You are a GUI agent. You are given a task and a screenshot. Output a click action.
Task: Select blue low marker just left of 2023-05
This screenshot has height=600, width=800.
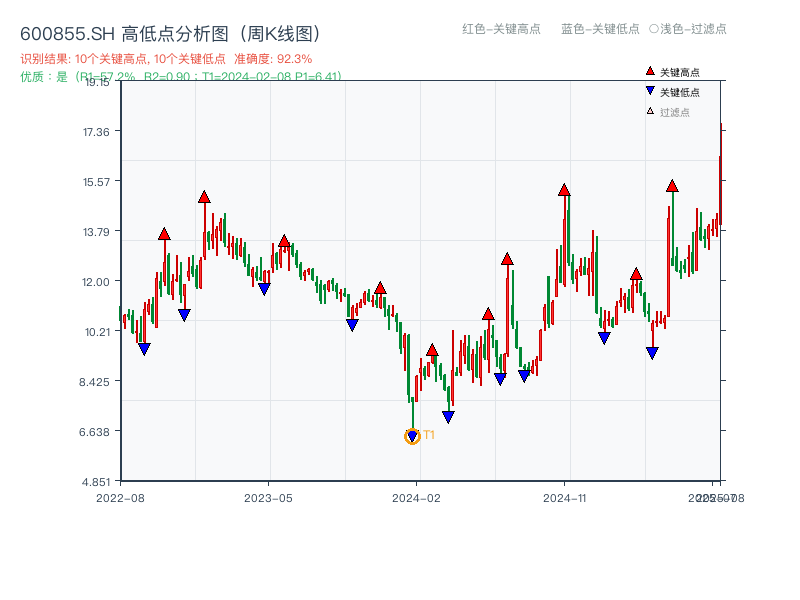pos(264,289)
